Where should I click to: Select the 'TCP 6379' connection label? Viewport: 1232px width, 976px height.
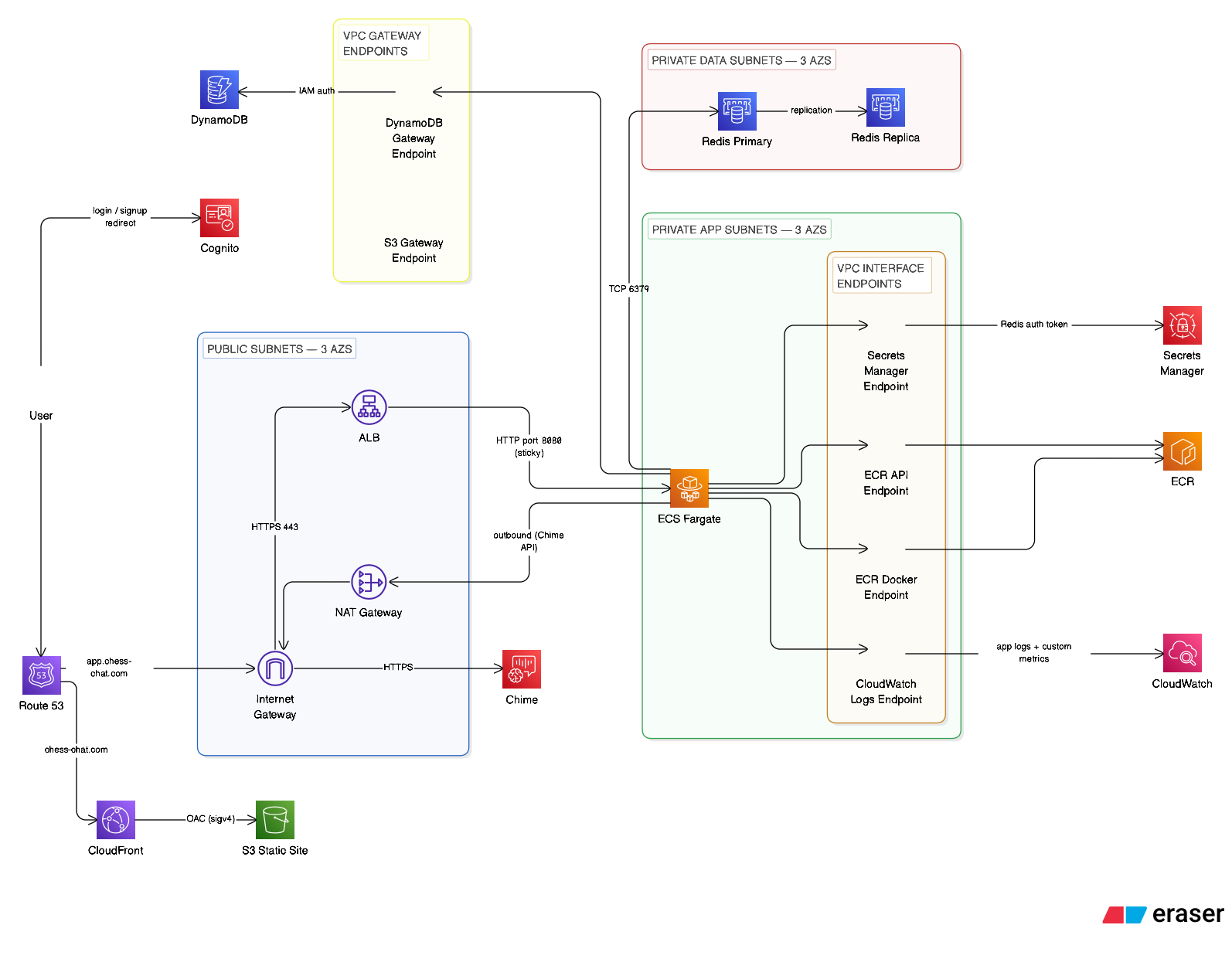pos(629,289)
